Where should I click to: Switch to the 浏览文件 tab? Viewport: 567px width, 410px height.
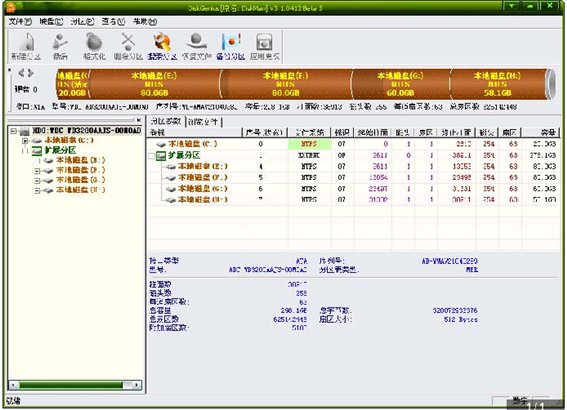[203, 121]
